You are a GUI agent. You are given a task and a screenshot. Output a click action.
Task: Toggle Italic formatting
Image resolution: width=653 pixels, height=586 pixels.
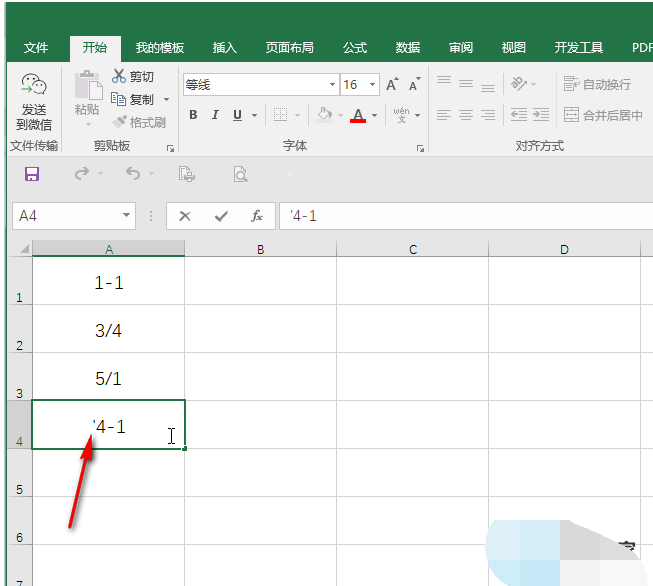coord(216,115)
